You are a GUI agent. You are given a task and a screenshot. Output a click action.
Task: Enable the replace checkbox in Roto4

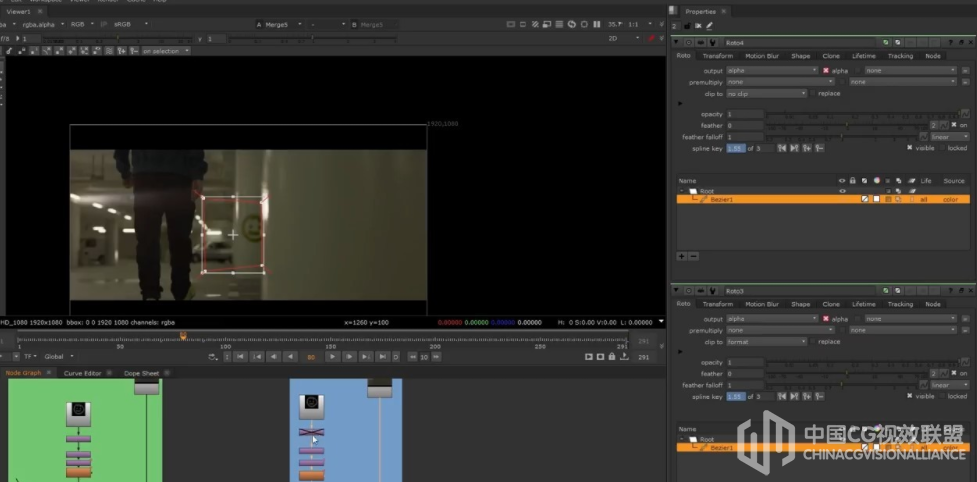[x=813, y=93]
